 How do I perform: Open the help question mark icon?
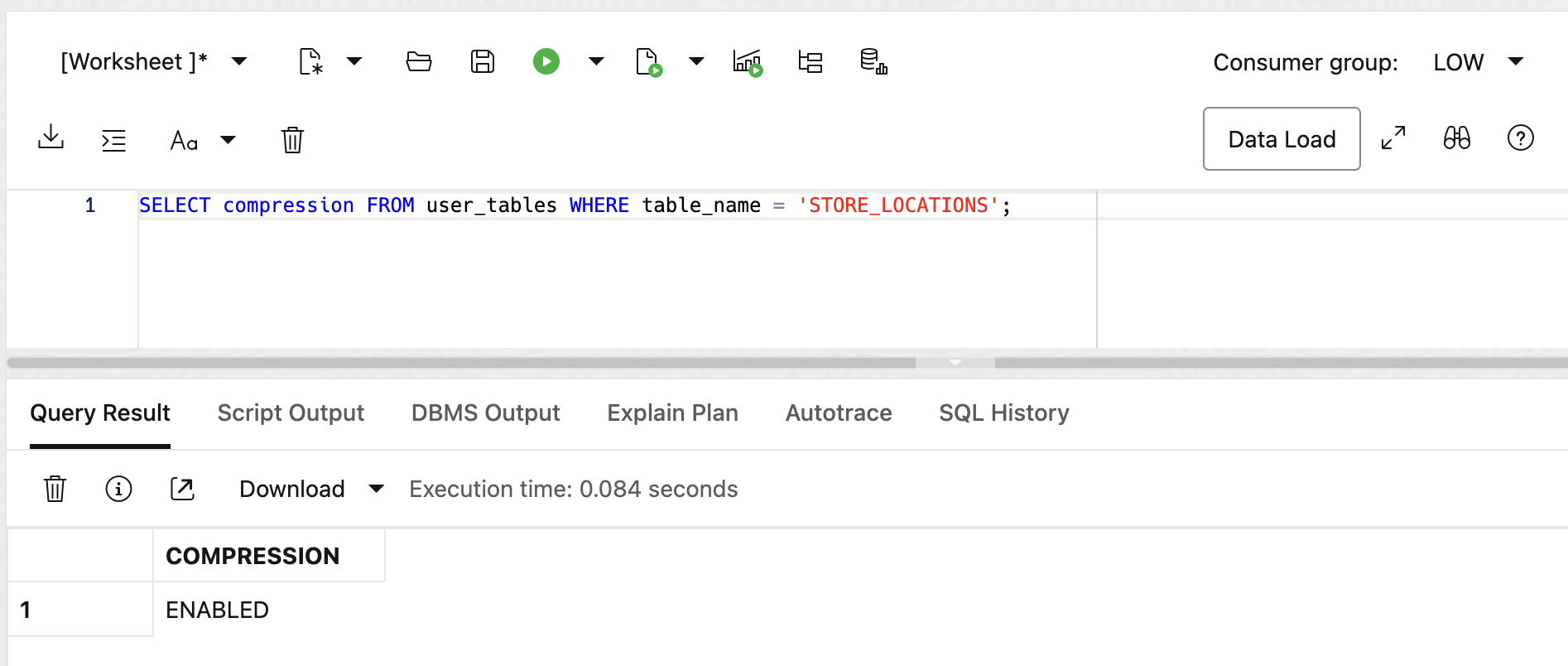pos(1521,138)
